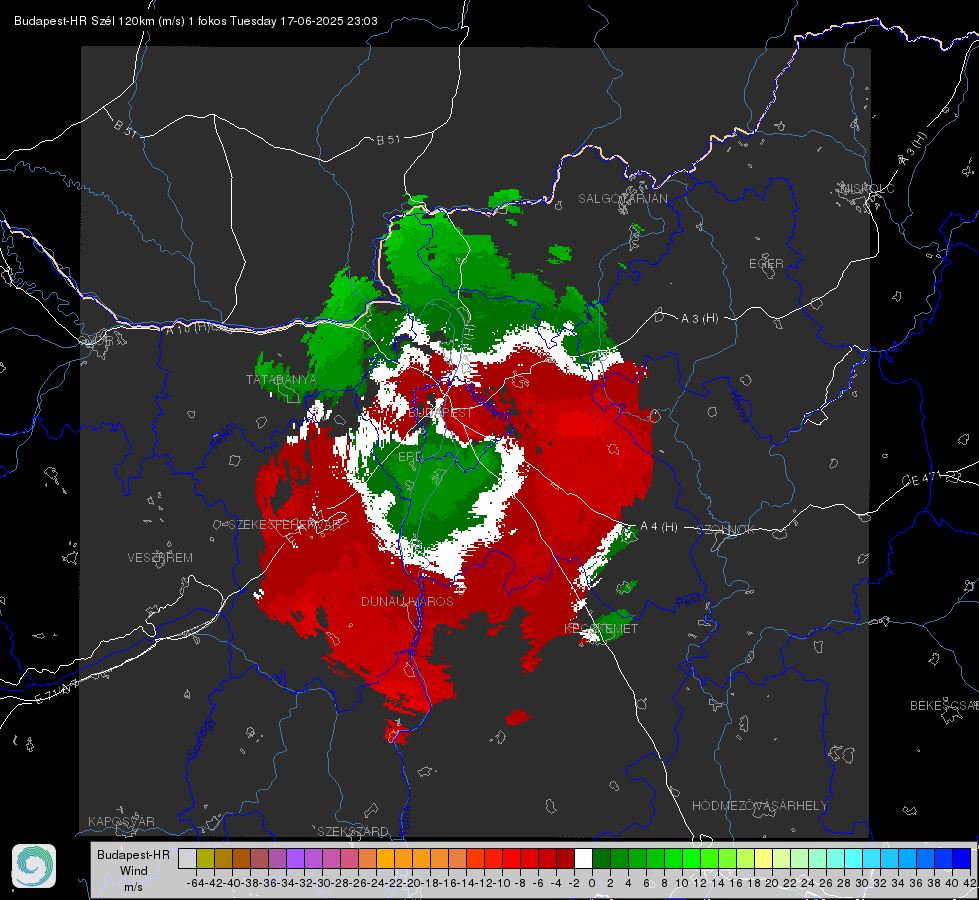Screen dimensions: 979x900
Task: Click the 'Budapest-HR Wind m/s' legend label
Action: pyautogui.click(x=134, y=870)
